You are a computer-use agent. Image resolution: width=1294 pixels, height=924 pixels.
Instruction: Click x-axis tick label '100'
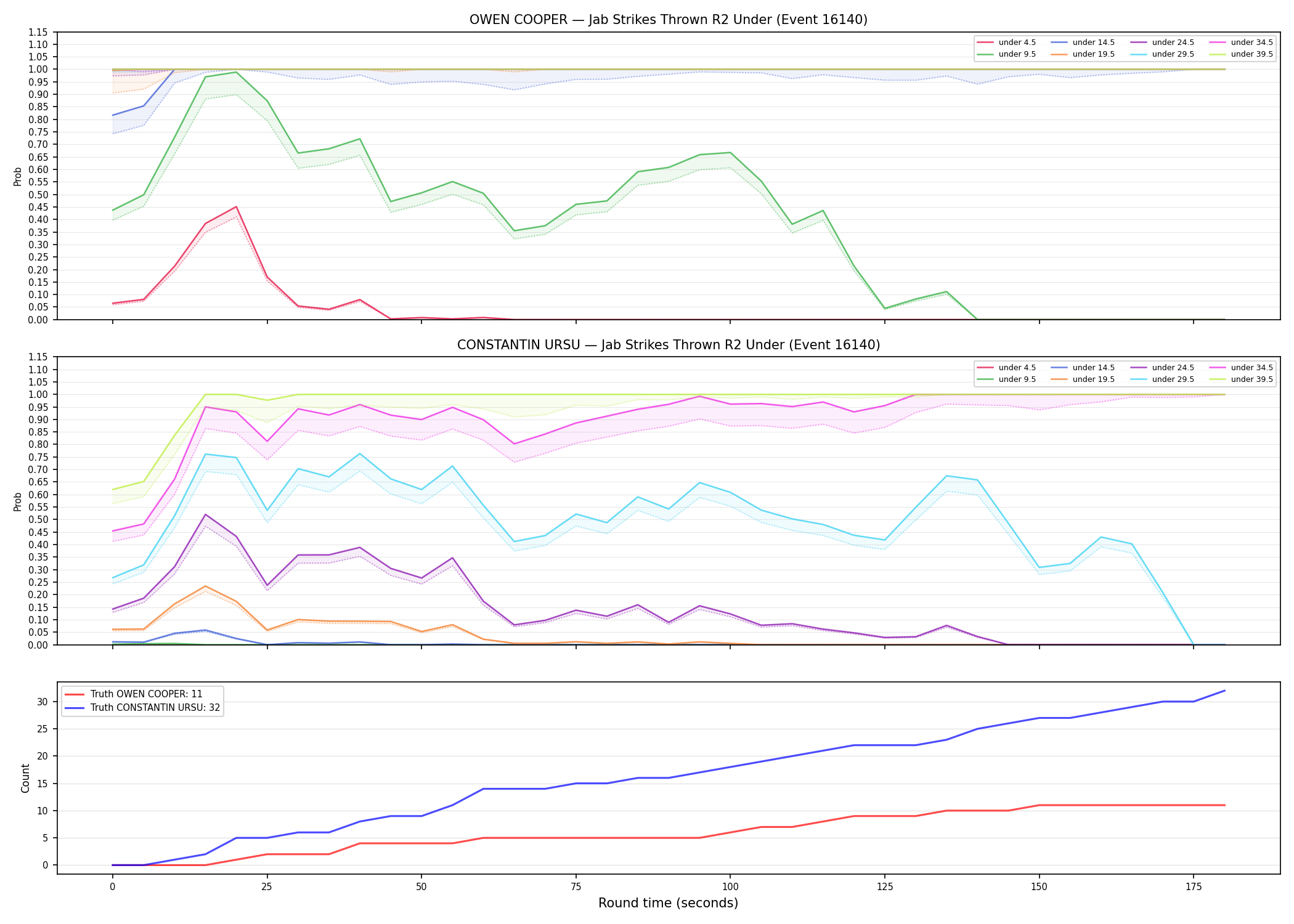(730, 887)
